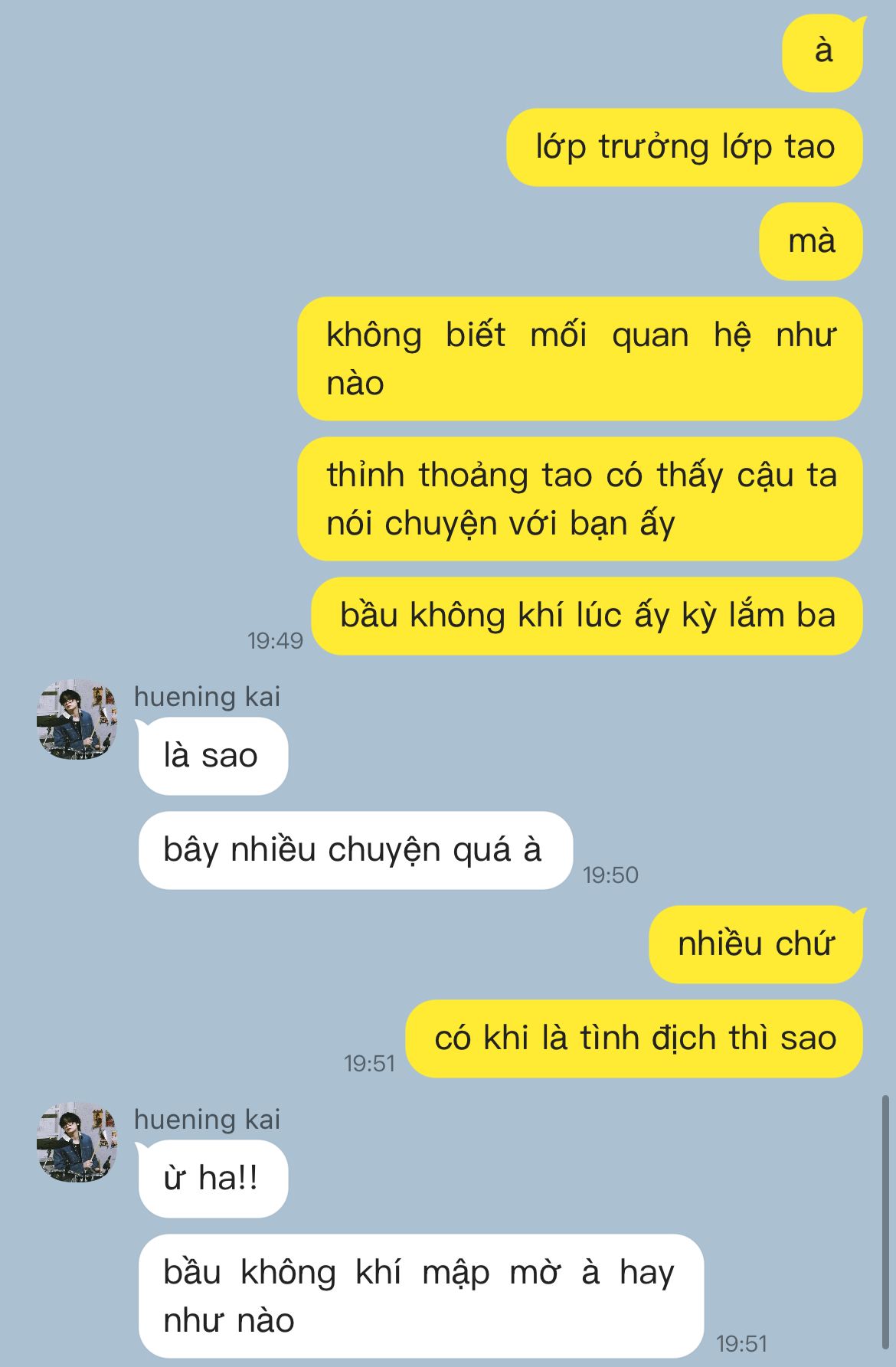Open huening kai's avatar beside "là sao"
This screenshot has height=1367, width=896.
tap(77, 719)
